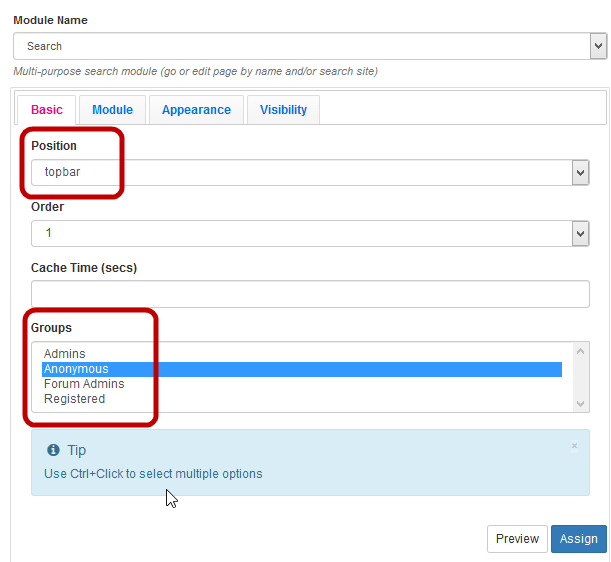Select Anonymous in the Groups list
The height and width of the screenshot is (562, 611).
(76, 369)
